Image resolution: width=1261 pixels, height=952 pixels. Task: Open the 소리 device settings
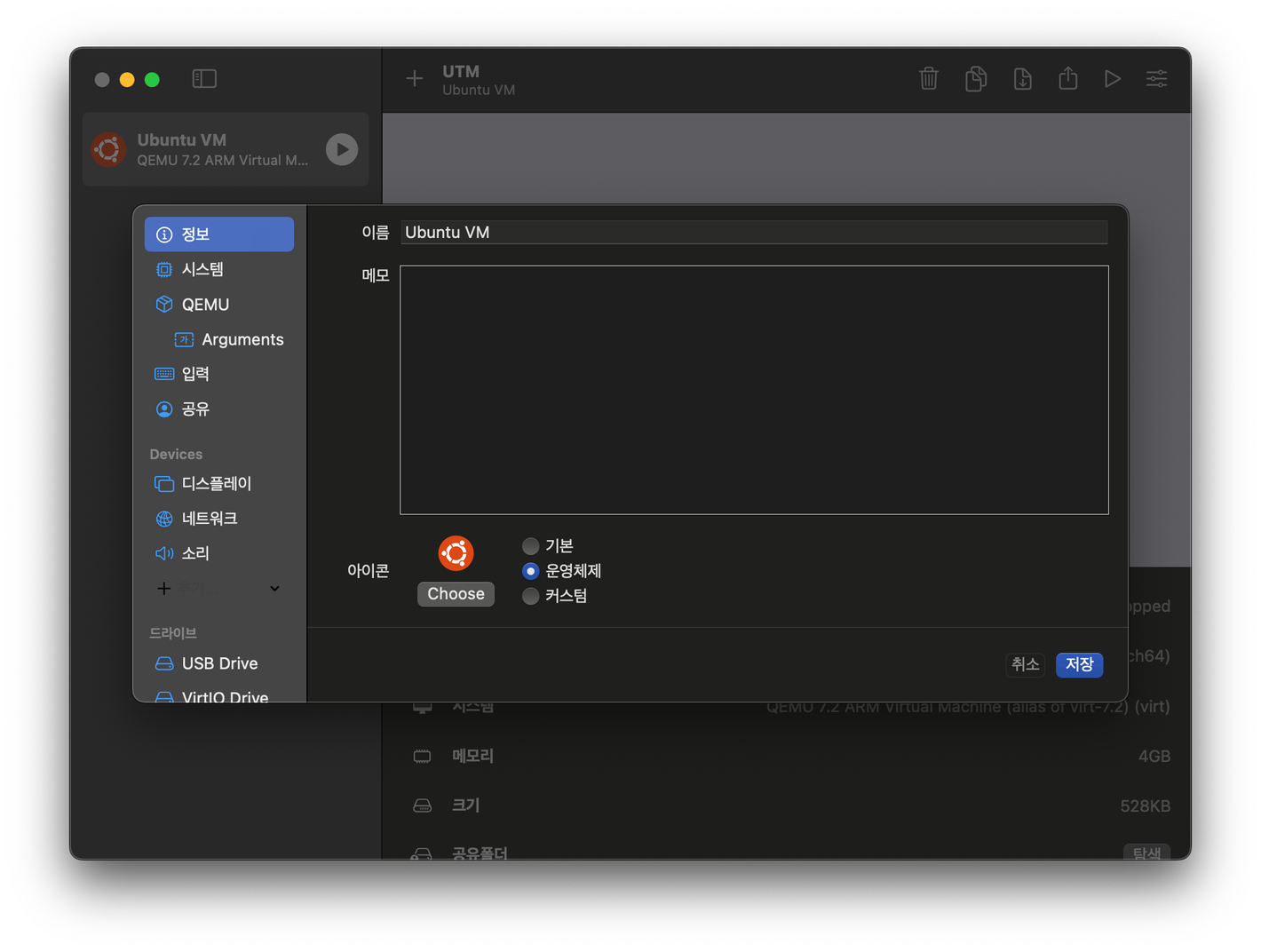click(219, 553)
